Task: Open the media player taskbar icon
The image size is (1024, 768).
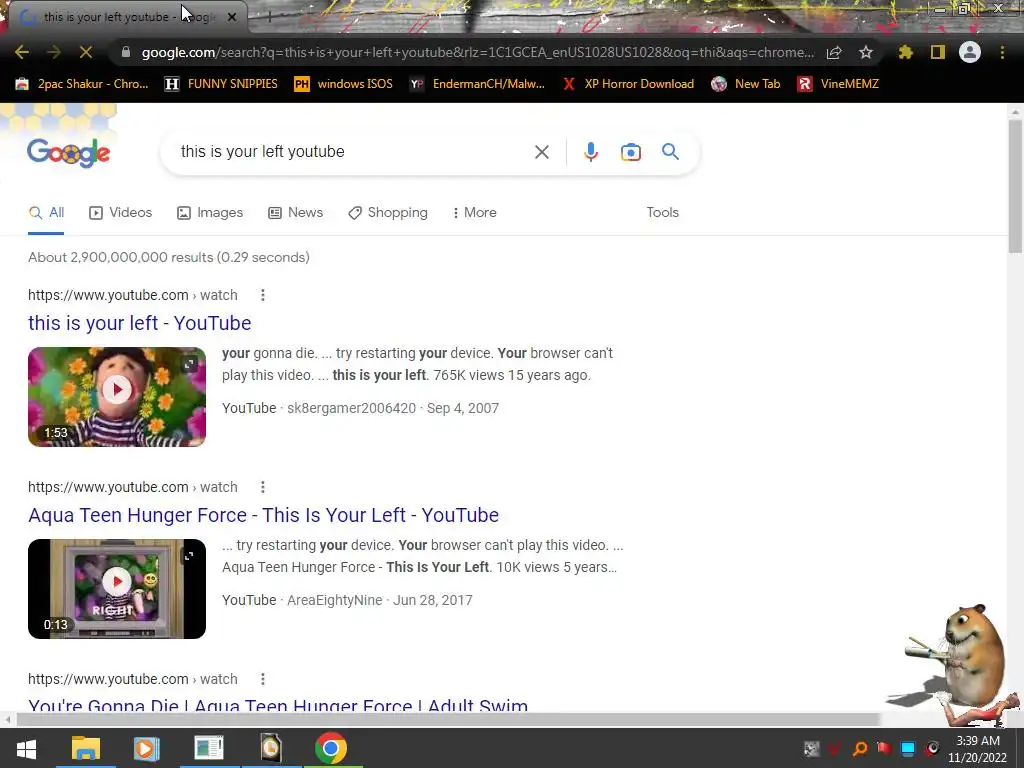Action: tap(147, 748)
